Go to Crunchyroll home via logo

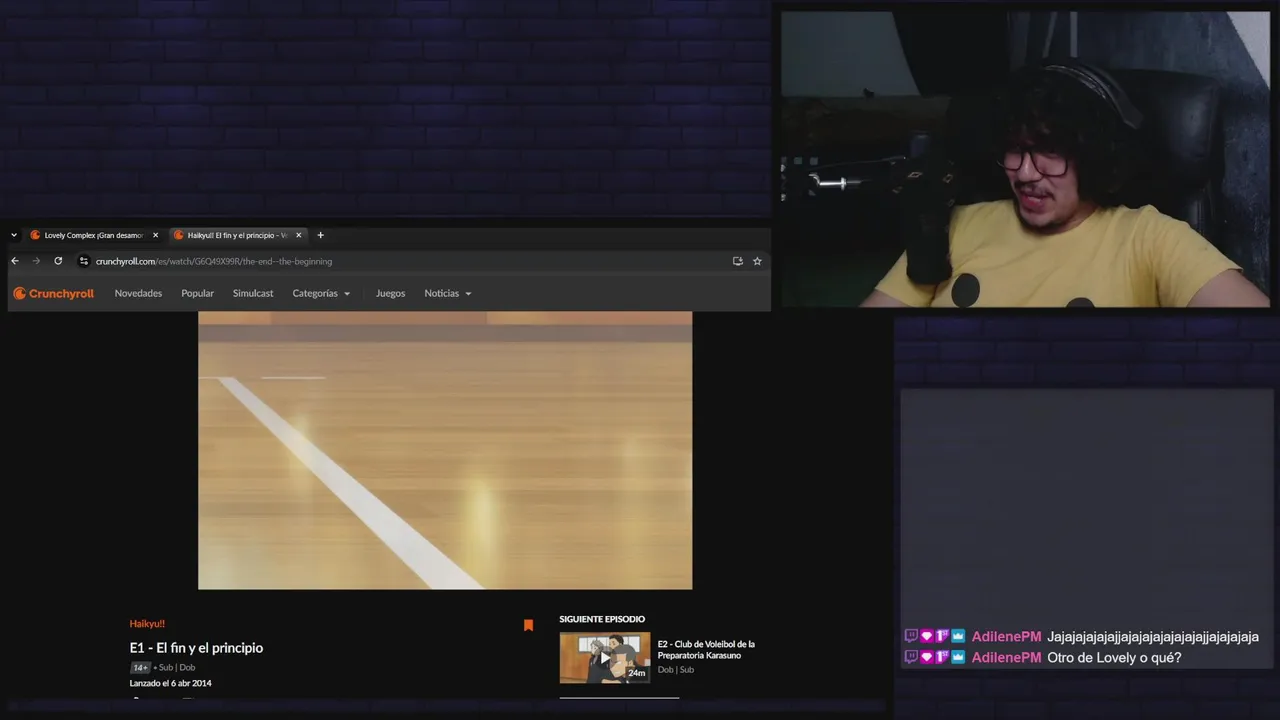point(53,293)
